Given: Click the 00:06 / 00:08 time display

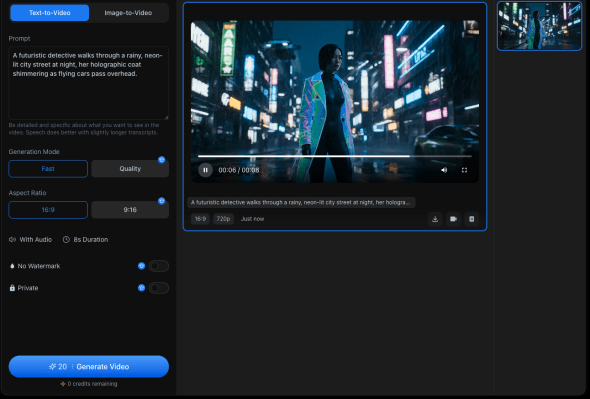Looking at the screenshot, I should point(239,170).
